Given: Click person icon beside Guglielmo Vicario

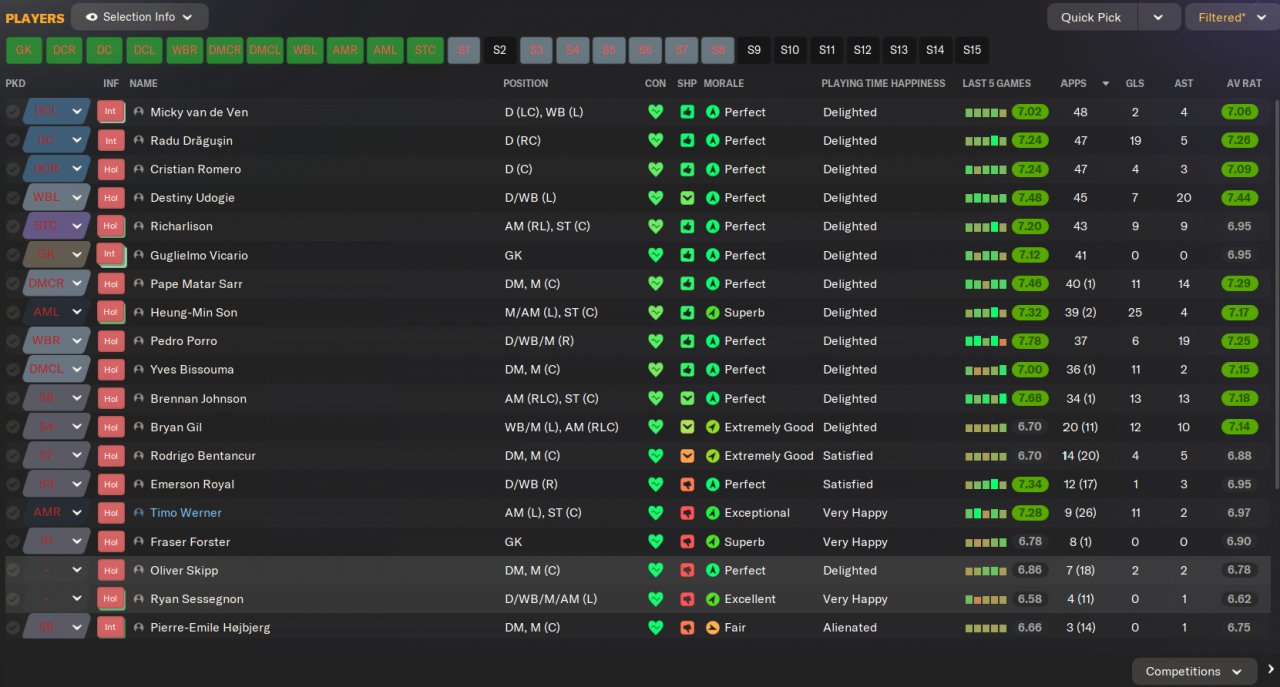Looking at the screenshot, I should pyautogui.click(x=138, y=255).
